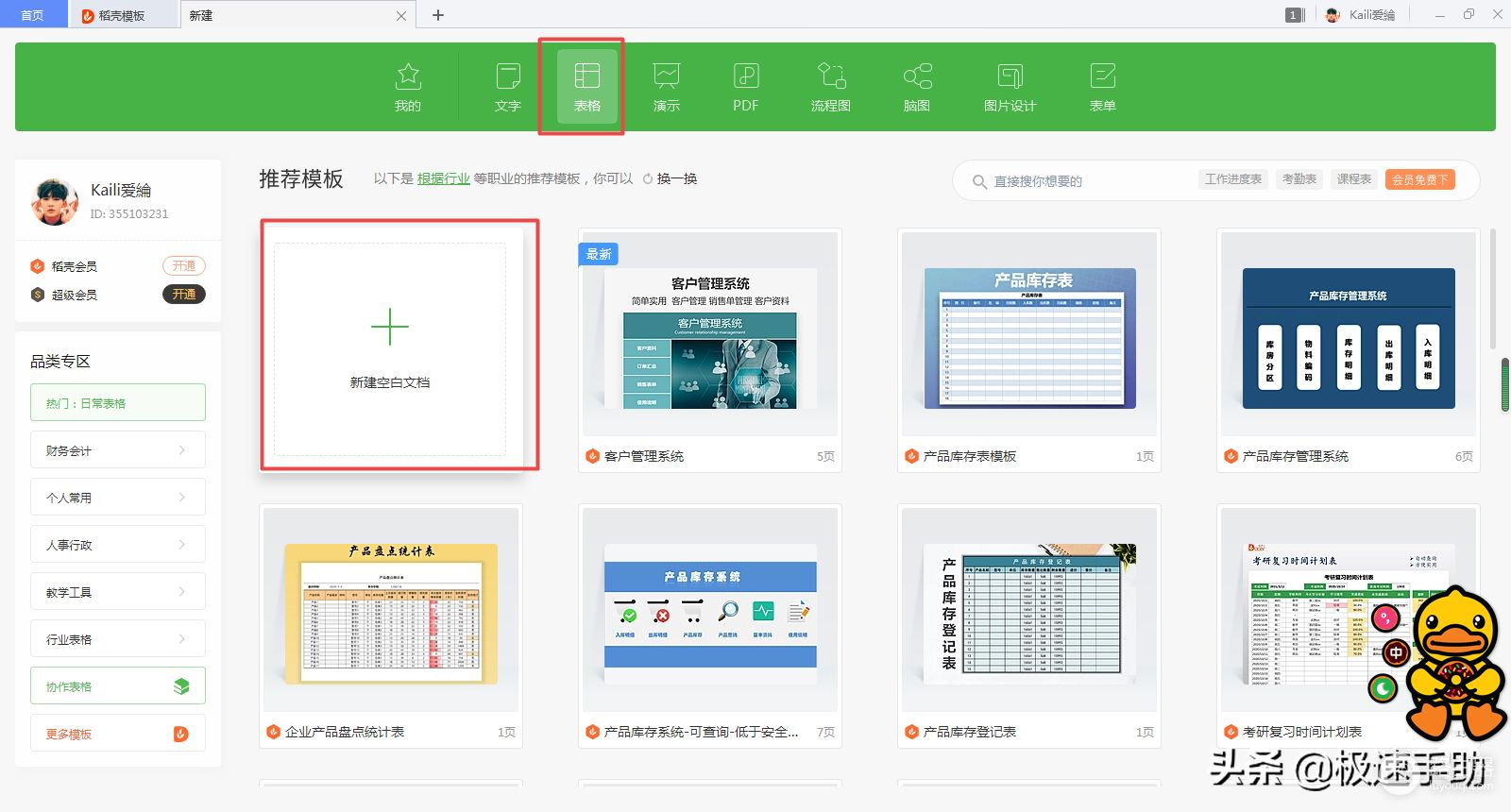The height and width of the screenshot is (812, 1511).
Task: Expand the 行业表格 category
Action: point(118,639)
